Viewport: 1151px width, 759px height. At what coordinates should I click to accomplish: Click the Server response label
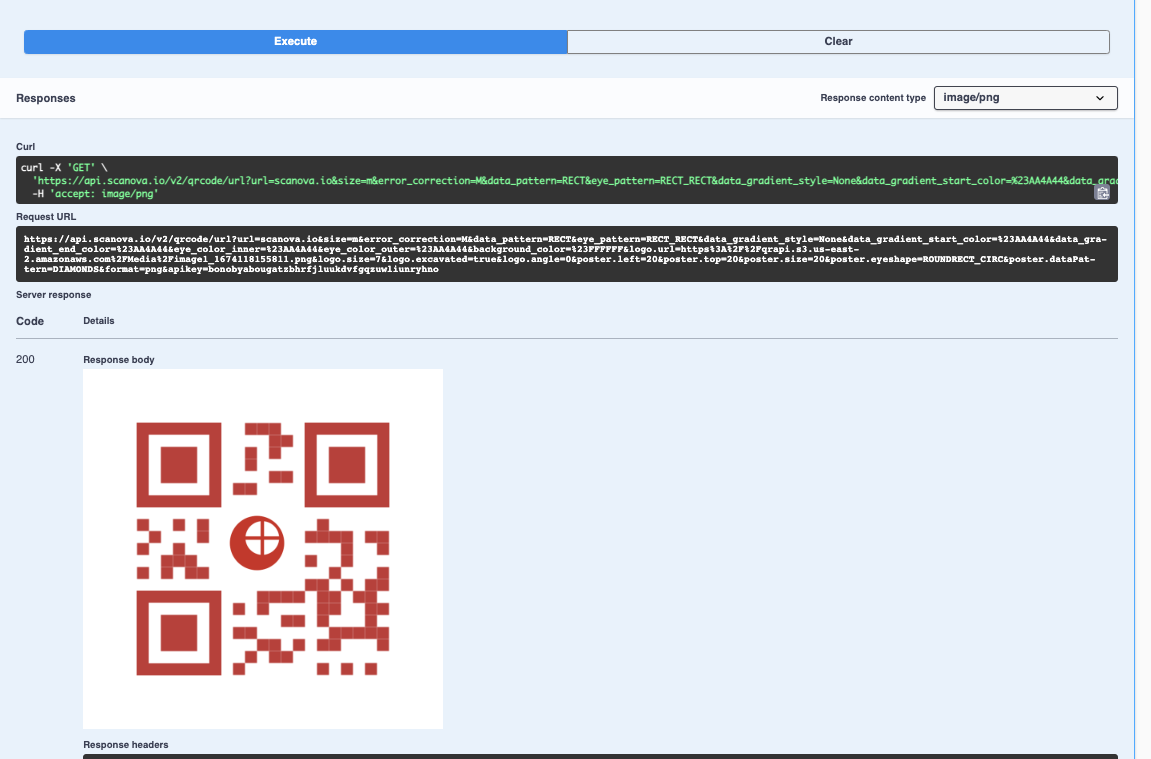click(54, 294)
